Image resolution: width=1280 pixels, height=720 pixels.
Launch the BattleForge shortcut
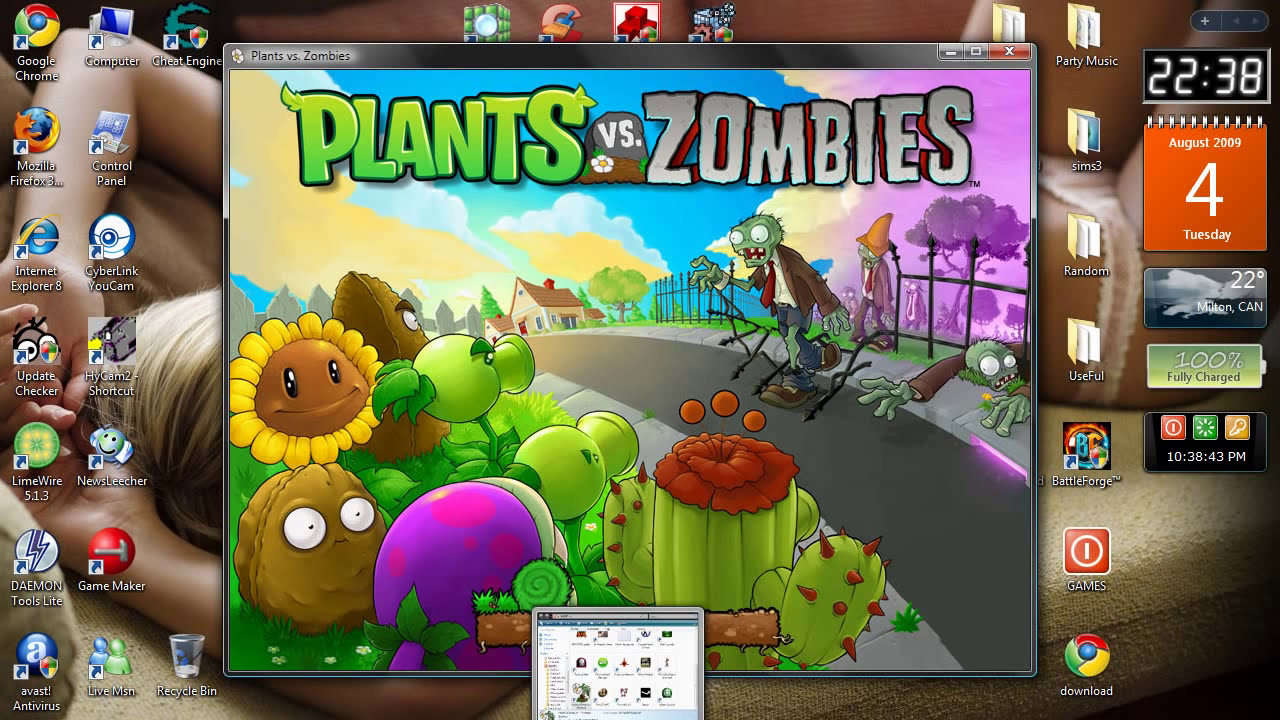tap(1086, 455)
